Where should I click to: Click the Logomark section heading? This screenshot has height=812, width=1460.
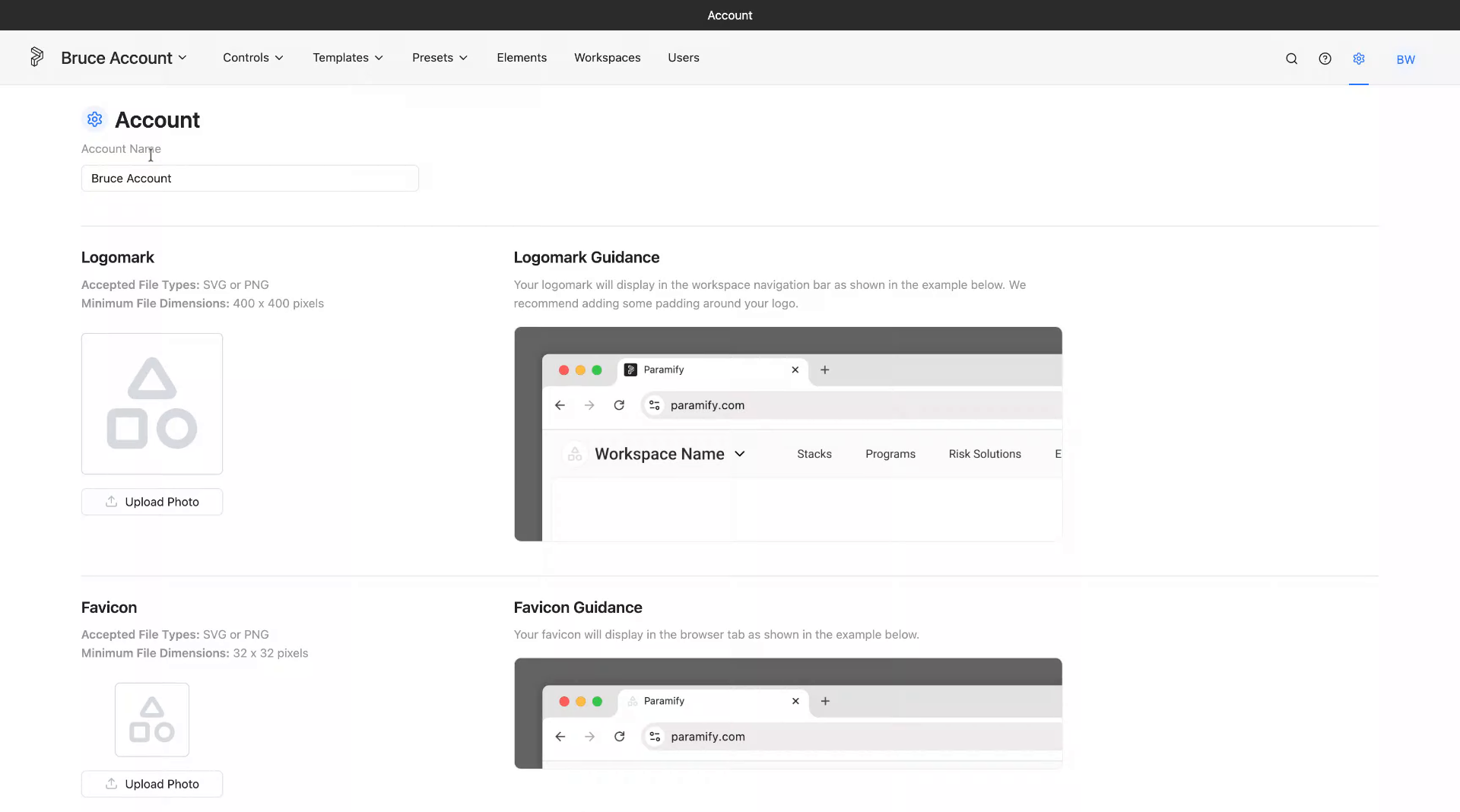(x=118, y=258)
